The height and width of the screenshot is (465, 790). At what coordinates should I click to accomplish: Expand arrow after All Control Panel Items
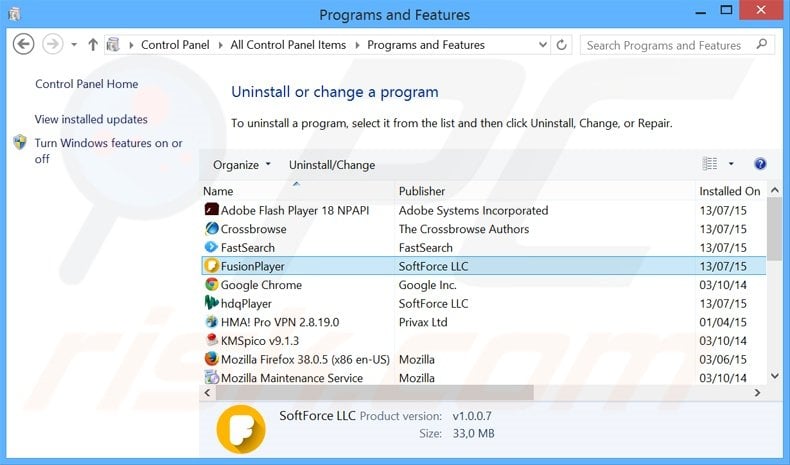(x=357, y=45)
